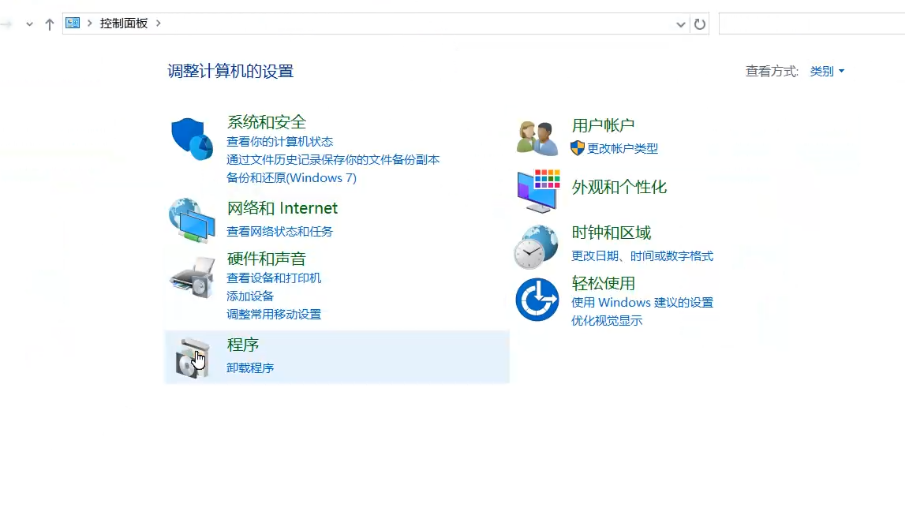Open the Ease of Access icon

(x=537, y=299)
